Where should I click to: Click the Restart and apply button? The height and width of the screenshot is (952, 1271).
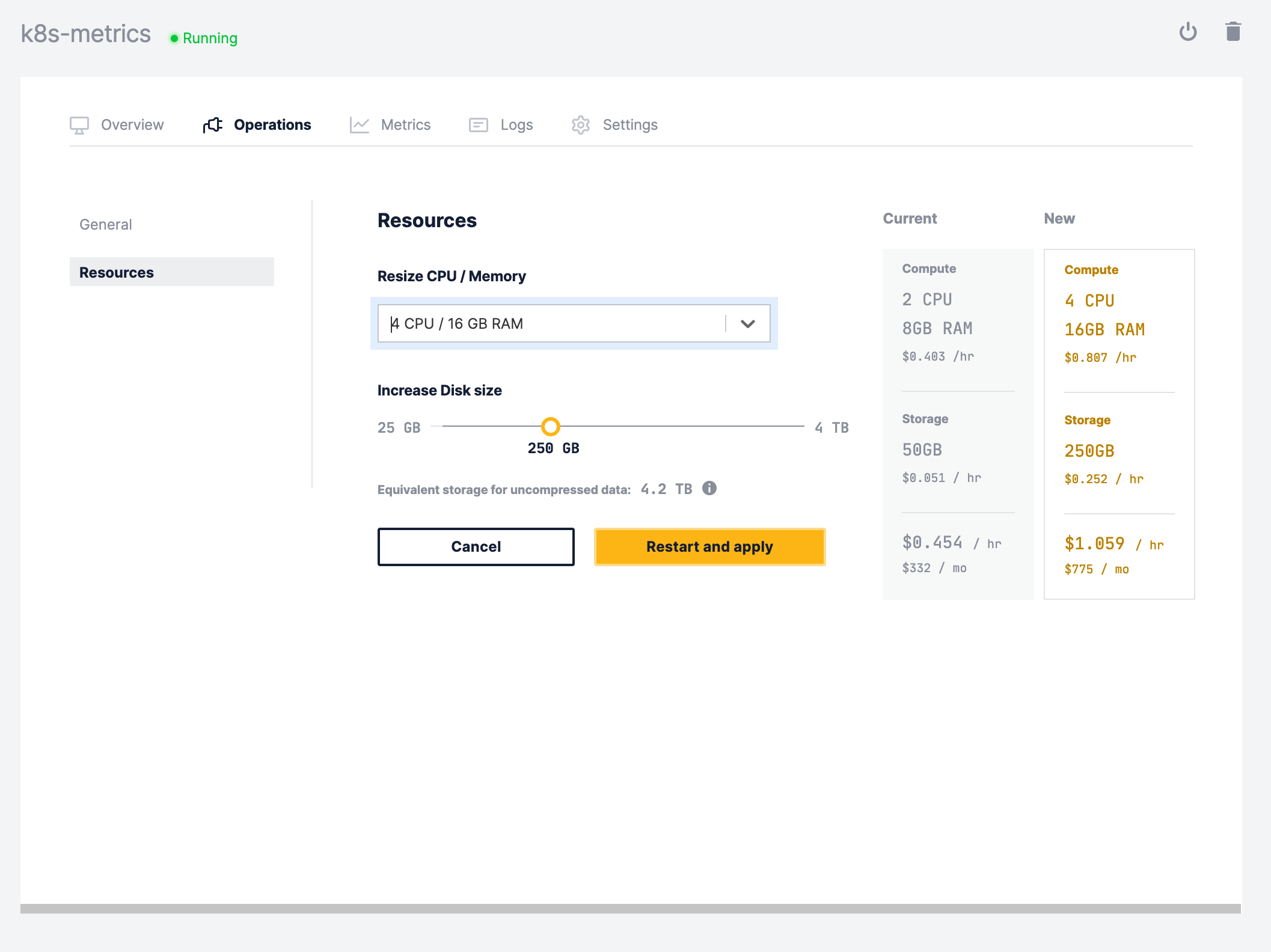pyautogui.click(x=709, y=546)
